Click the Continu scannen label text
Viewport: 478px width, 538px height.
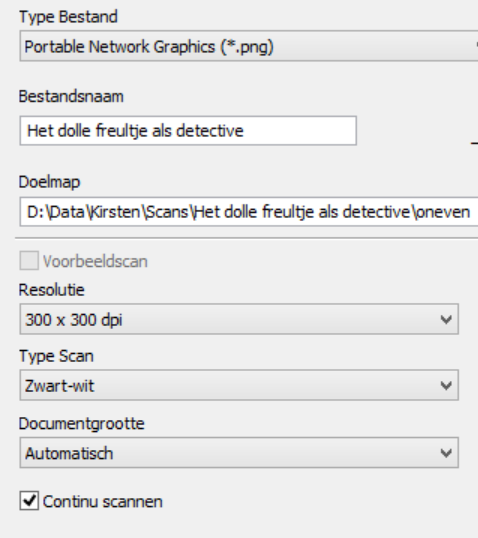(x=103, y=502)
